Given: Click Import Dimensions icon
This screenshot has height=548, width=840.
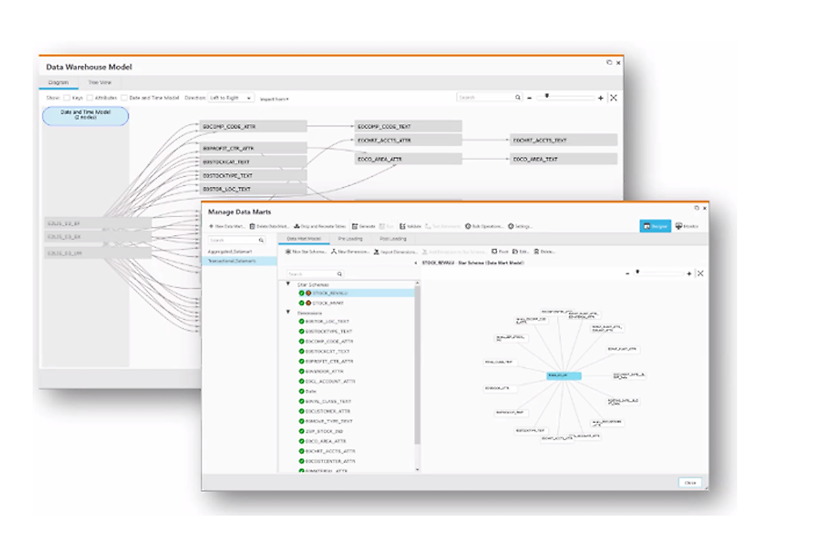Looking at the screenshot, I should [x=377, y=251].
